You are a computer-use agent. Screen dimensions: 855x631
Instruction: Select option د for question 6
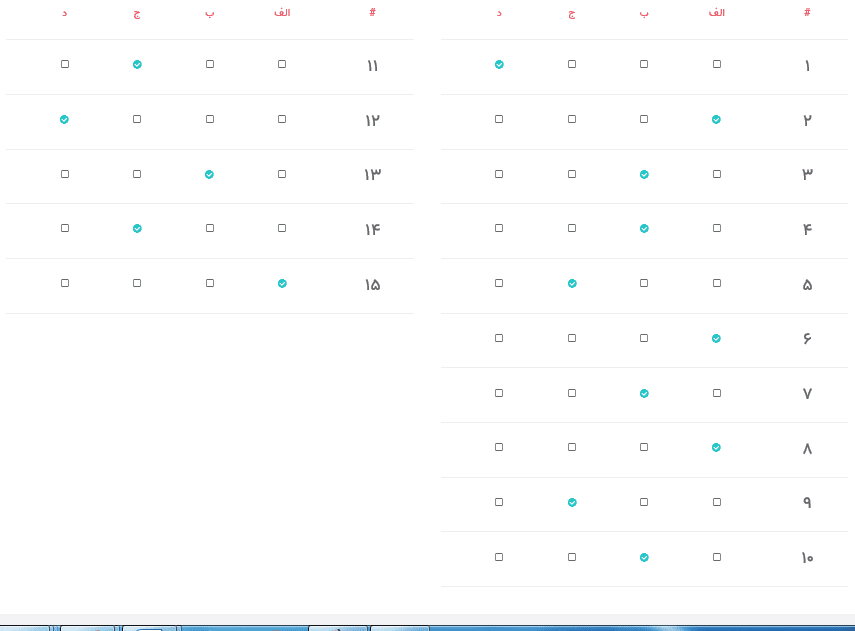(x=499, y=338)
